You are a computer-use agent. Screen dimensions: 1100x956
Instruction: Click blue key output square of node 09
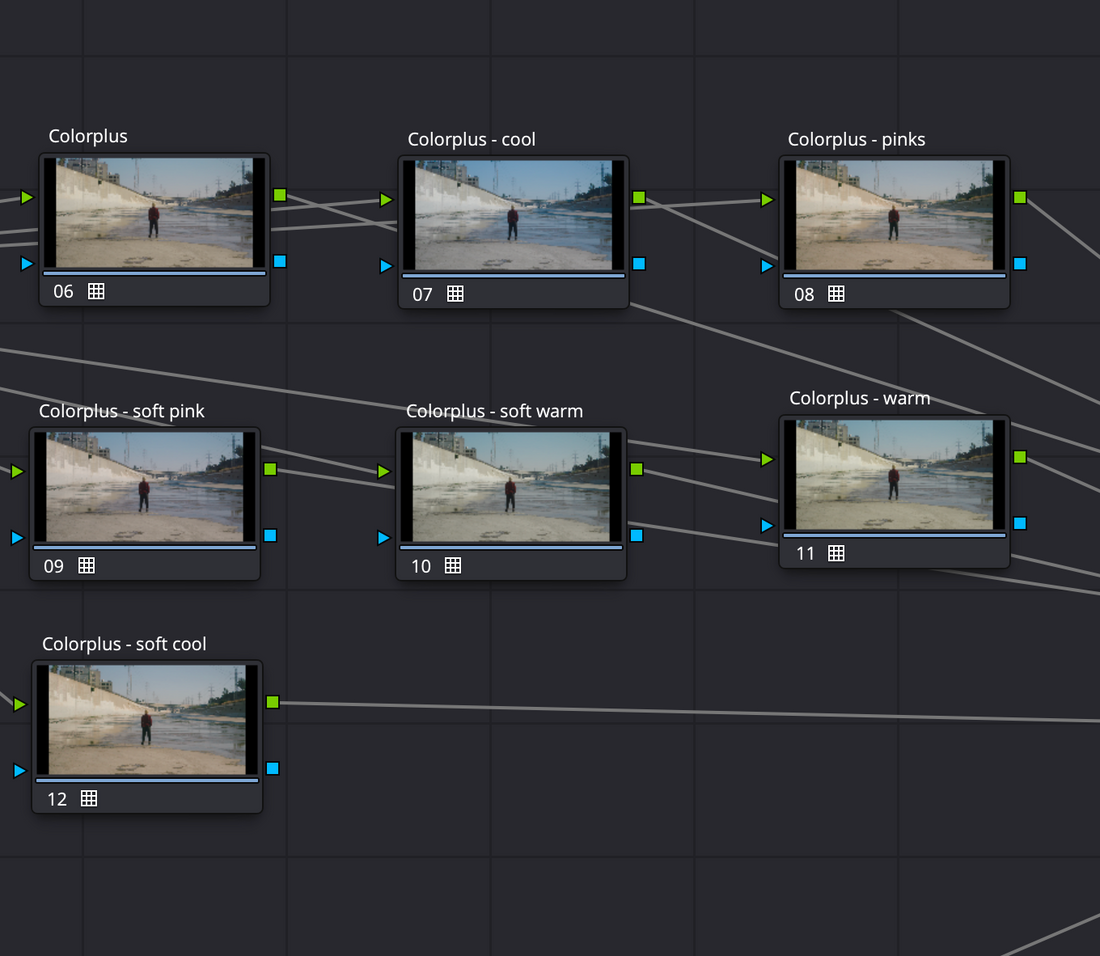[x=270, y=536]
